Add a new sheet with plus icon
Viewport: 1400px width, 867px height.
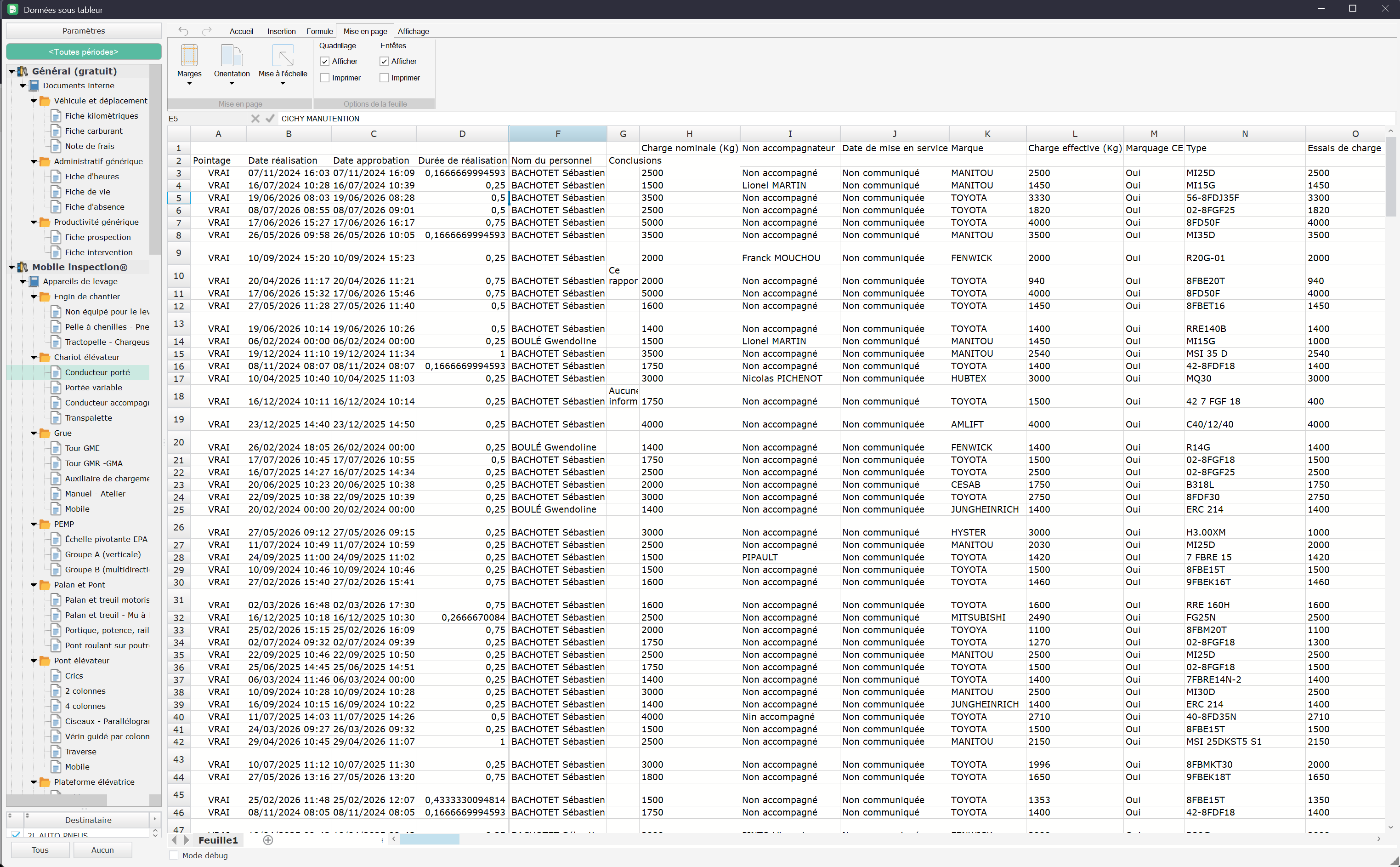coord(267,840)
